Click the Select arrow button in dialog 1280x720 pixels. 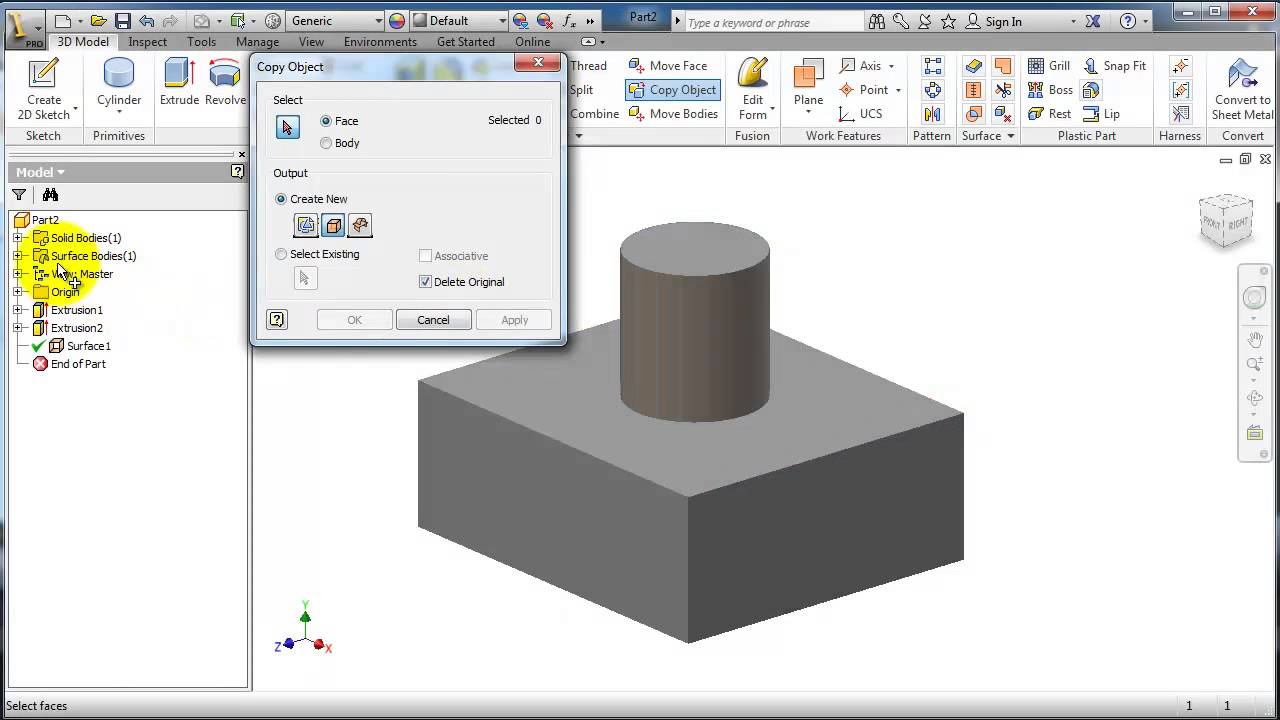(287, 127)
